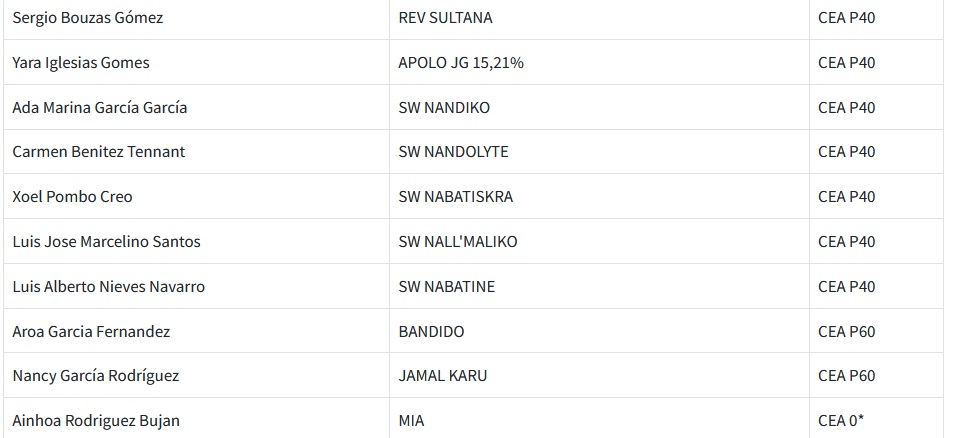Viewport: 954px width, 438px height.
Task: Click Luis Alberto Nieves Navarro cell
Action: coord(108,287)
